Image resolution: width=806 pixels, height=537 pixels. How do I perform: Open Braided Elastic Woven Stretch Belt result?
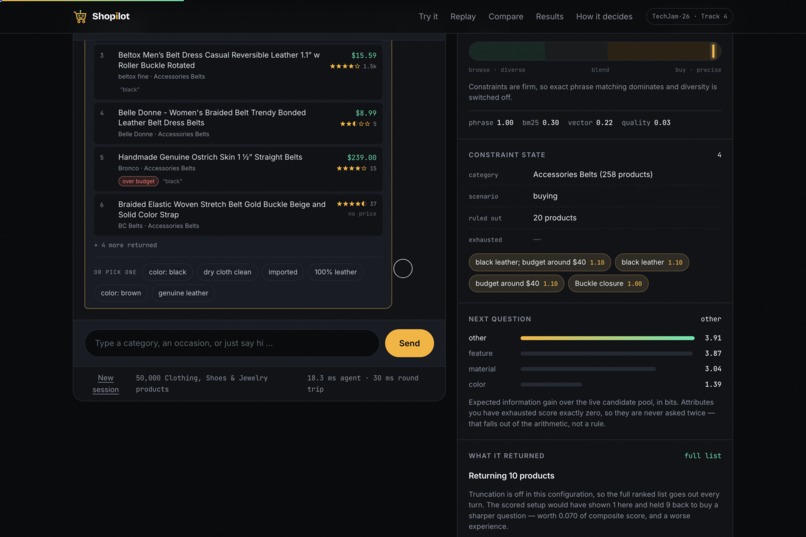238,215
